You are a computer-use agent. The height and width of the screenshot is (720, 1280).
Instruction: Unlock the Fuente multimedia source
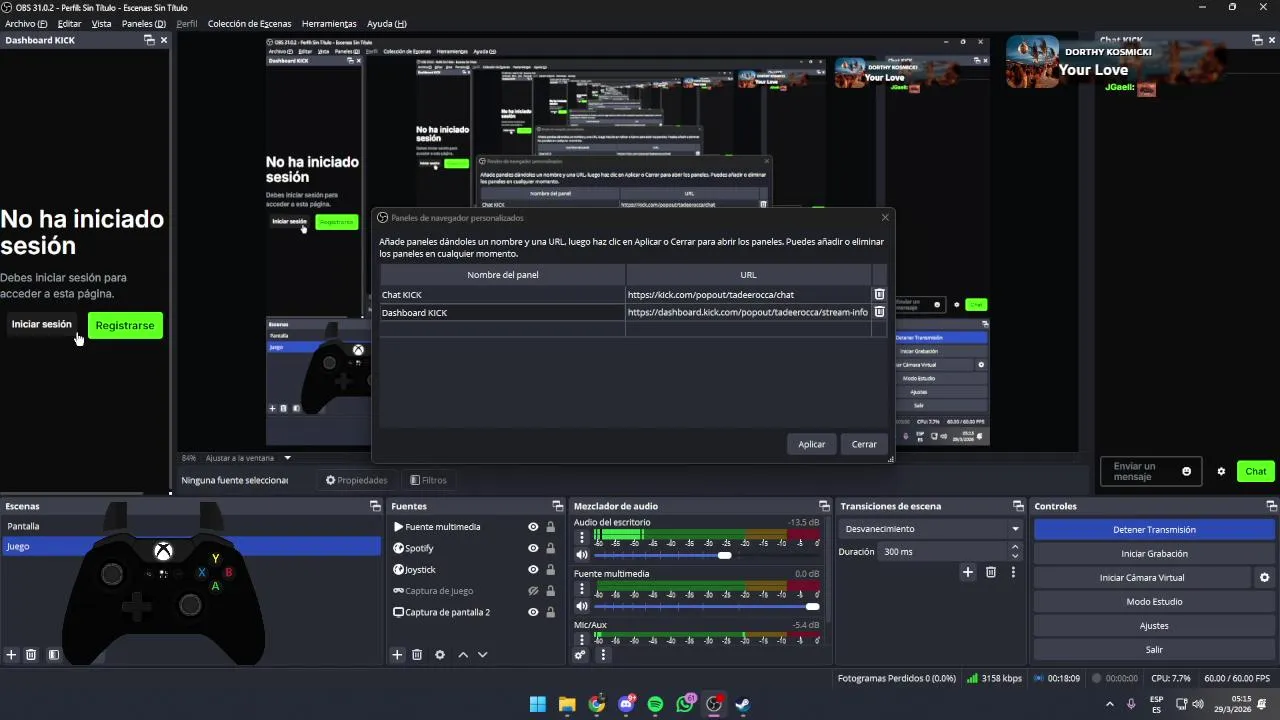550,527
